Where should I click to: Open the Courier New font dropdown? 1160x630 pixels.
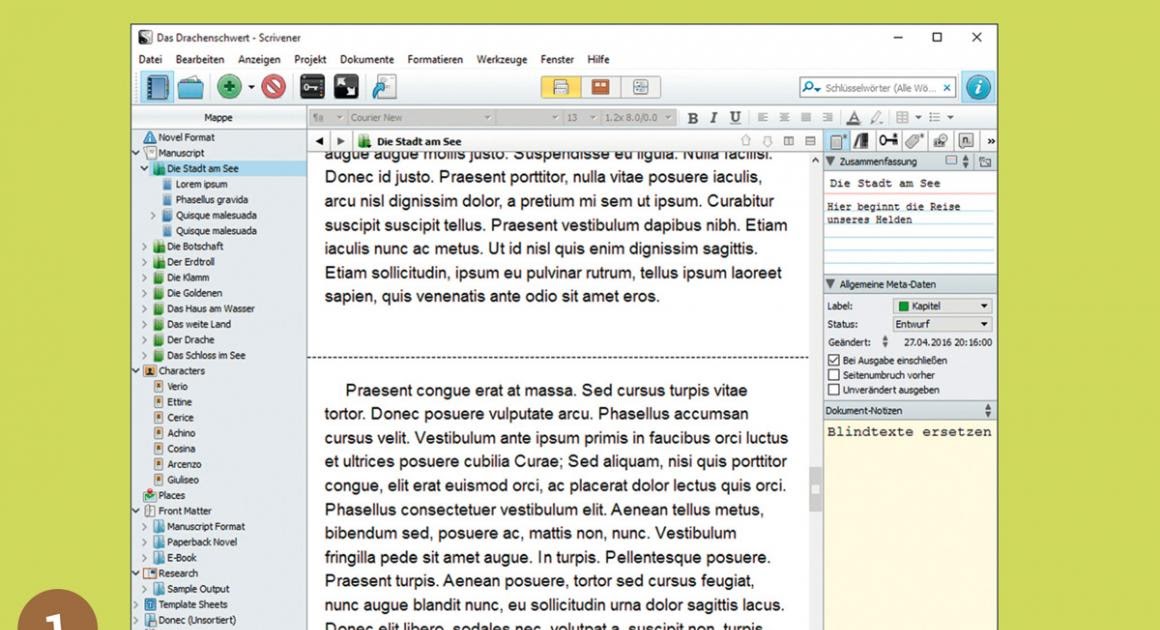point(420,118)
